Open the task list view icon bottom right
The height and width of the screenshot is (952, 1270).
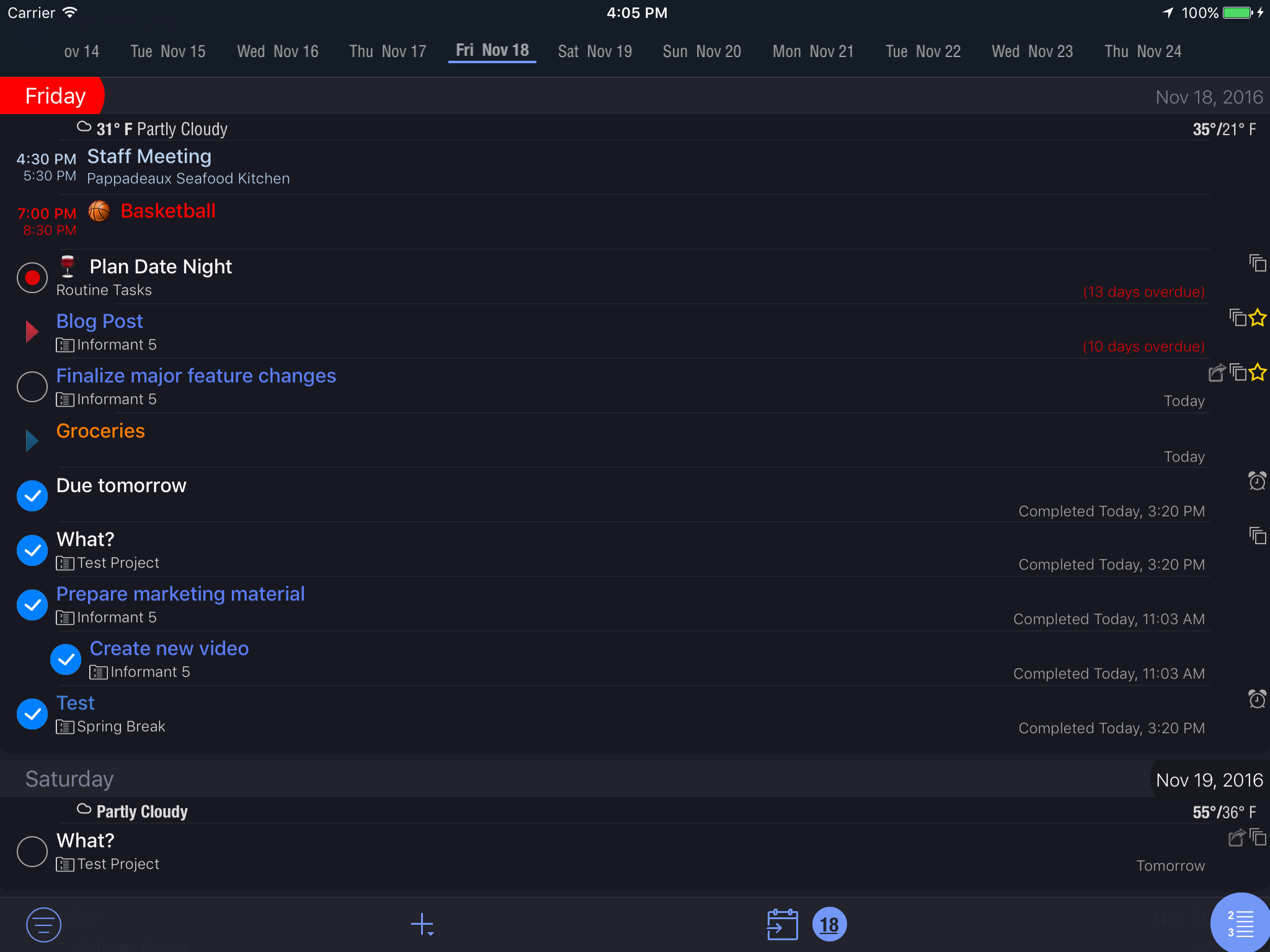(1241, 923)
